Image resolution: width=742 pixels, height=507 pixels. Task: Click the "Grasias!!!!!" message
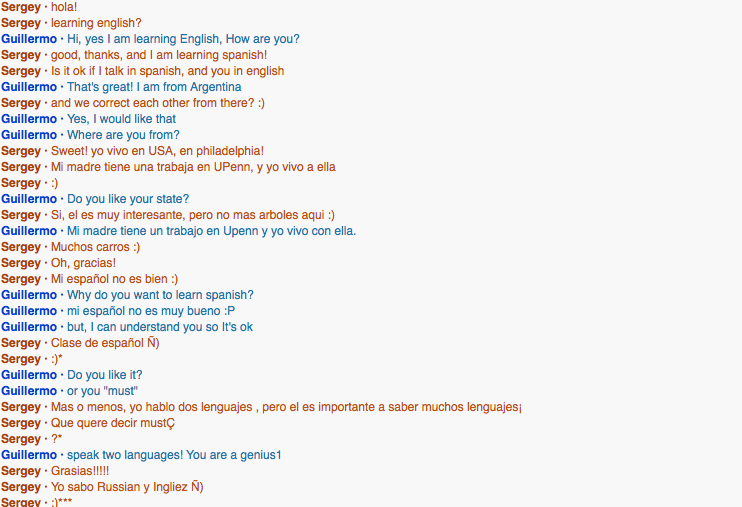(x=80, y=471)
